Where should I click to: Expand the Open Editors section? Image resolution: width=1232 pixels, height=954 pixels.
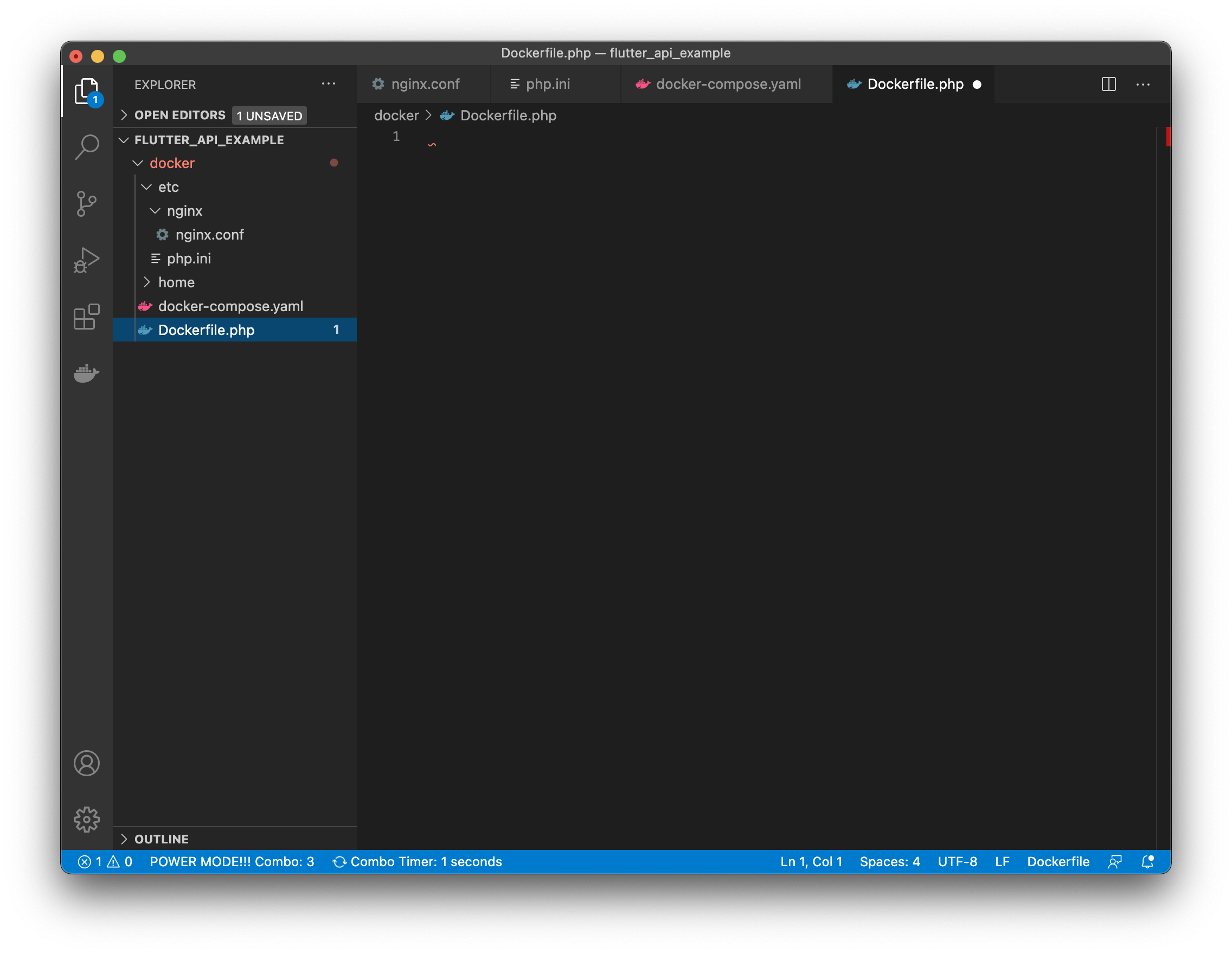point(179,115)
